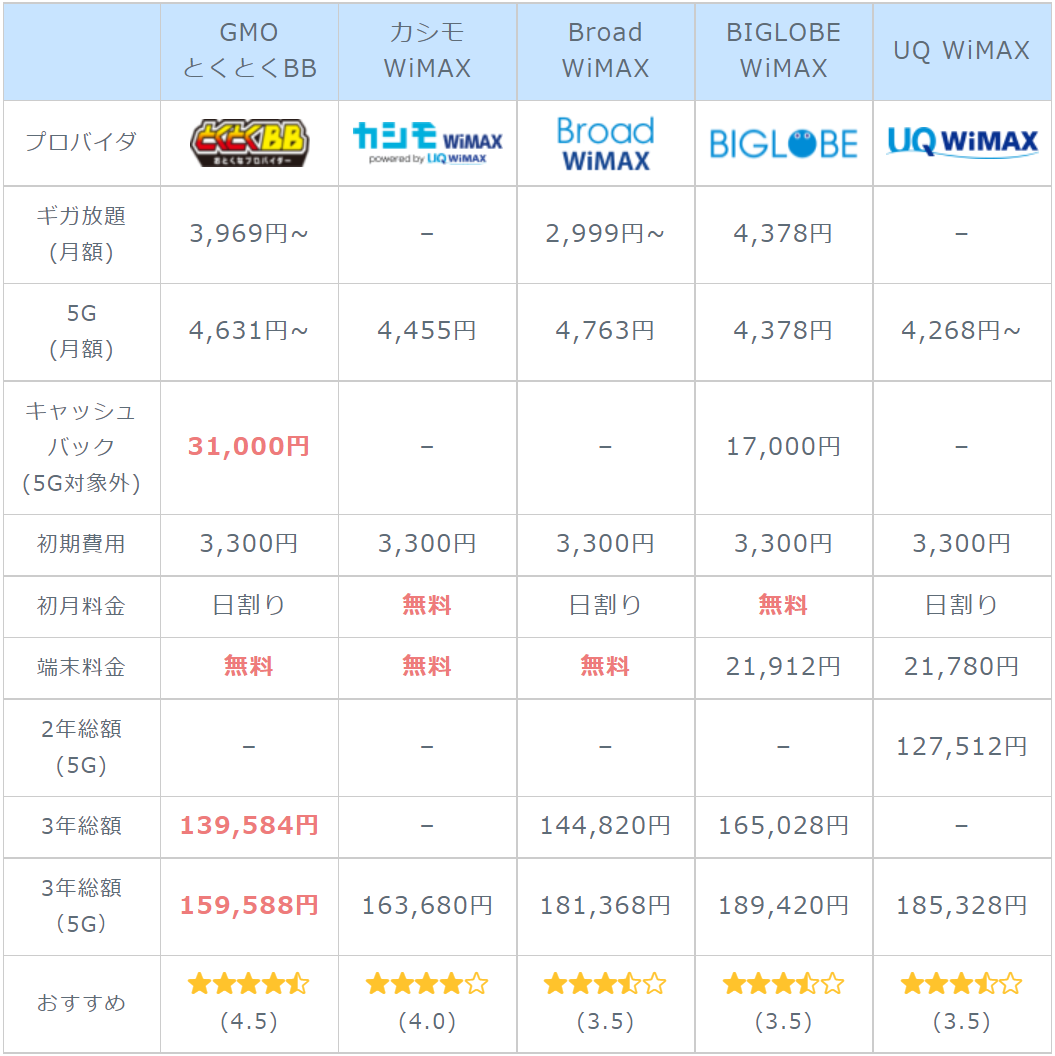
Task: Click the 初期費用 row label
Action: point(81,543)
